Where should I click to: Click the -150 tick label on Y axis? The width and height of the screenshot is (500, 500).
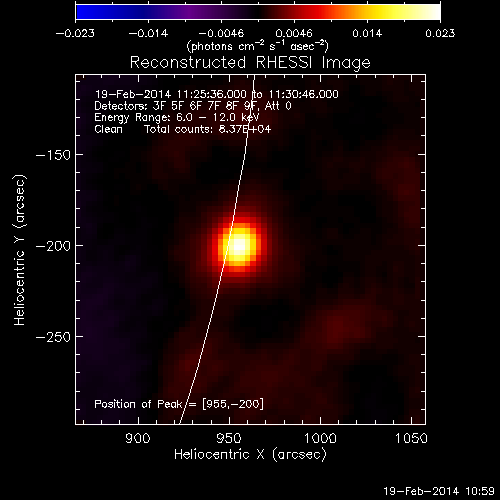tap(53, 155)
